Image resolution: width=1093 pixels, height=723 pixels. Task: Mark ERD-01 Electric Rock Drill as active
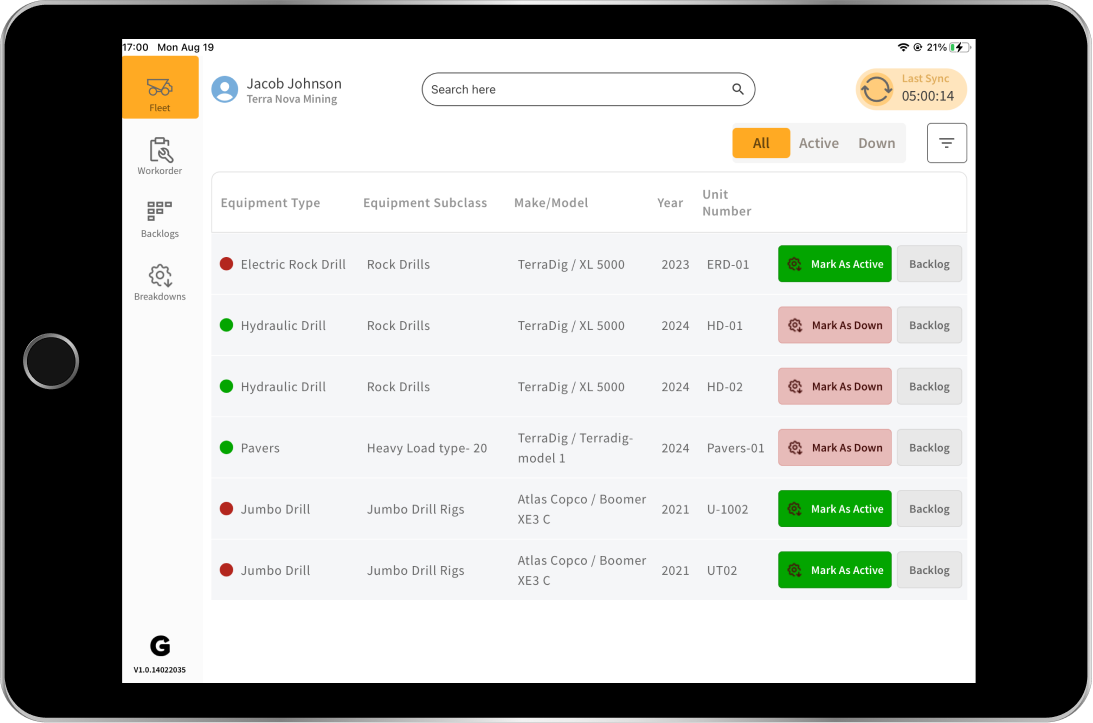point(834,264)
